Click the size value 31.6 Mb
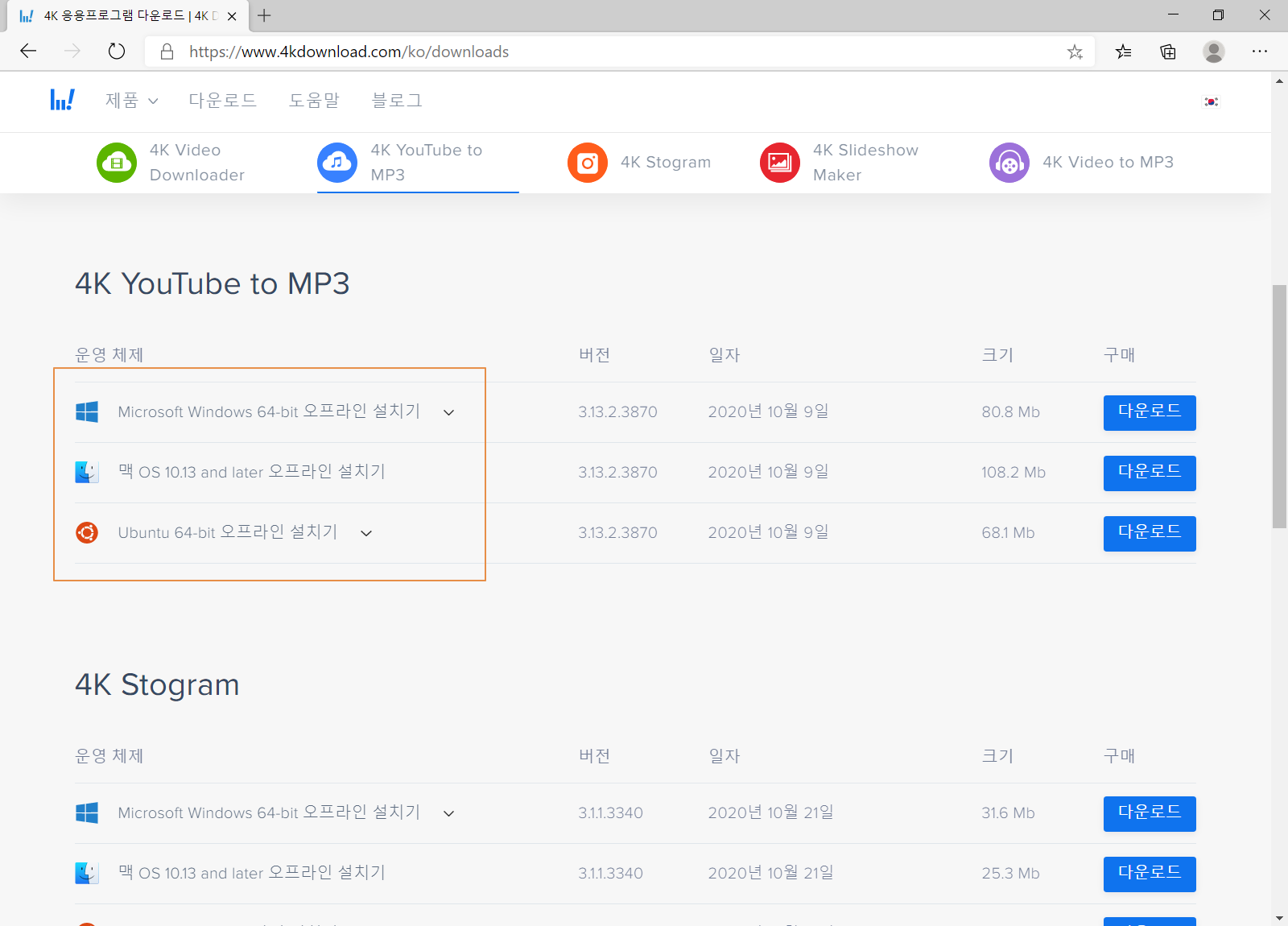 pyautogui.click(x=1008, y=813)
